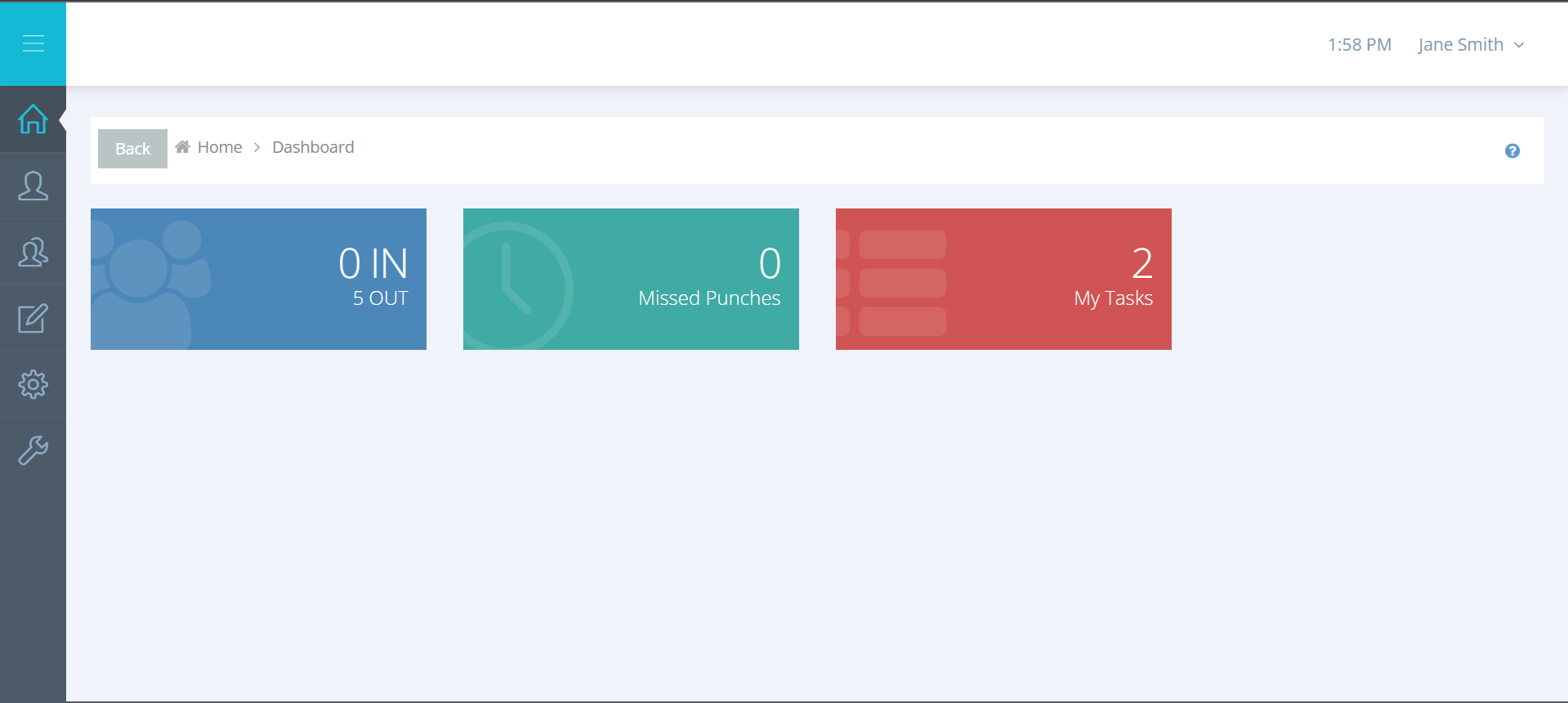Image resolution: width=1568 pixels, height=703 pixels.
Task: Click the Back button
Action: 132,149
